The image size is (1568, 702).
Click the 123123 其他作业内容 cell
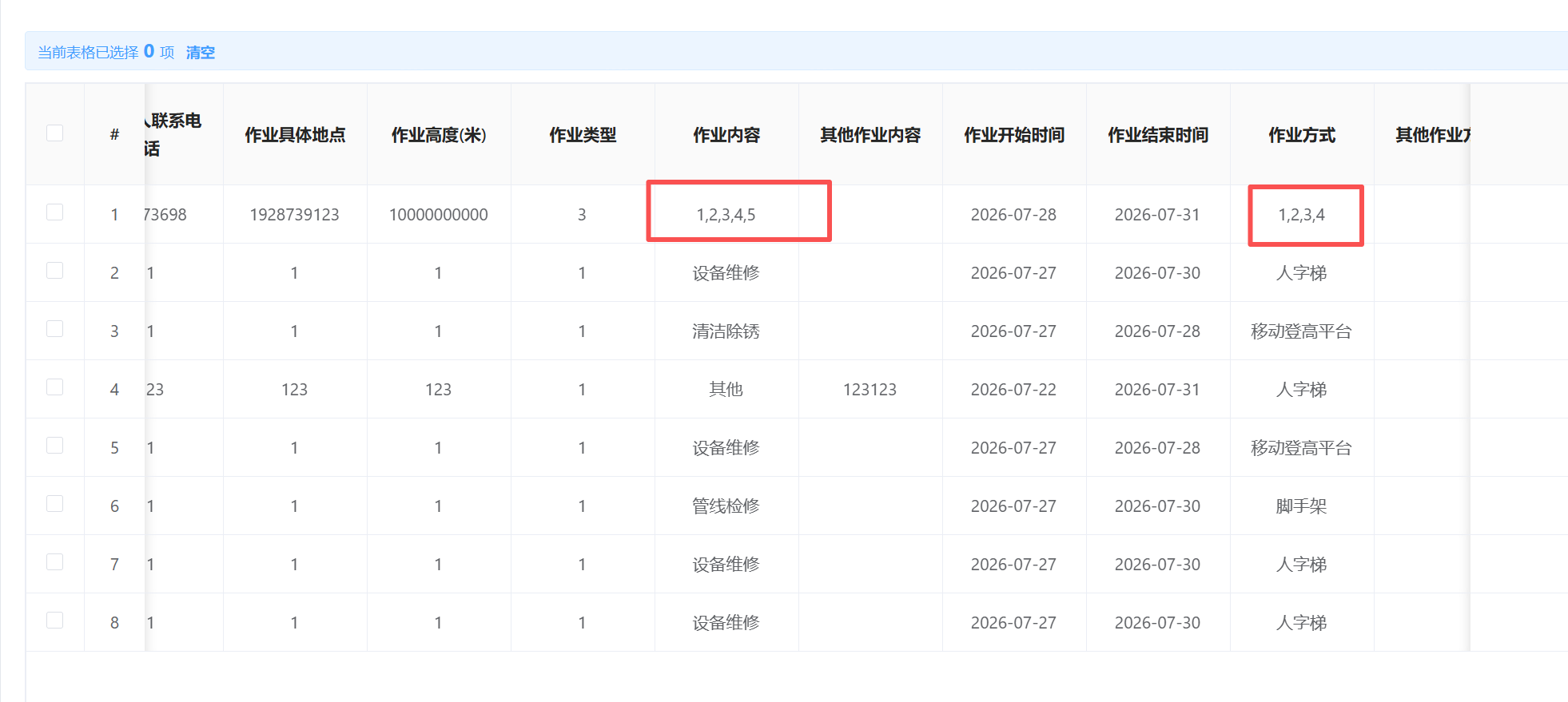click(870, 390)
